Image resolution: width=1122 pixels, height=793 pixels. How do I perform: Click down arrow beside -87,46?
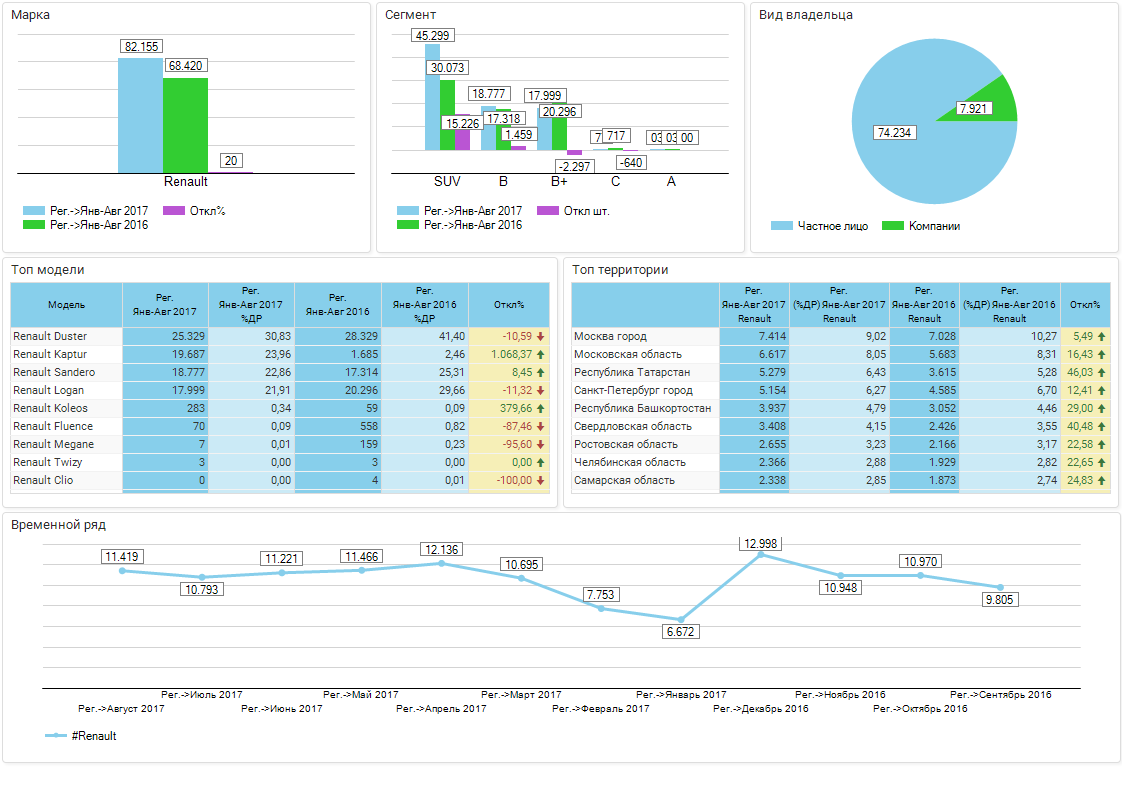point(541,427)
